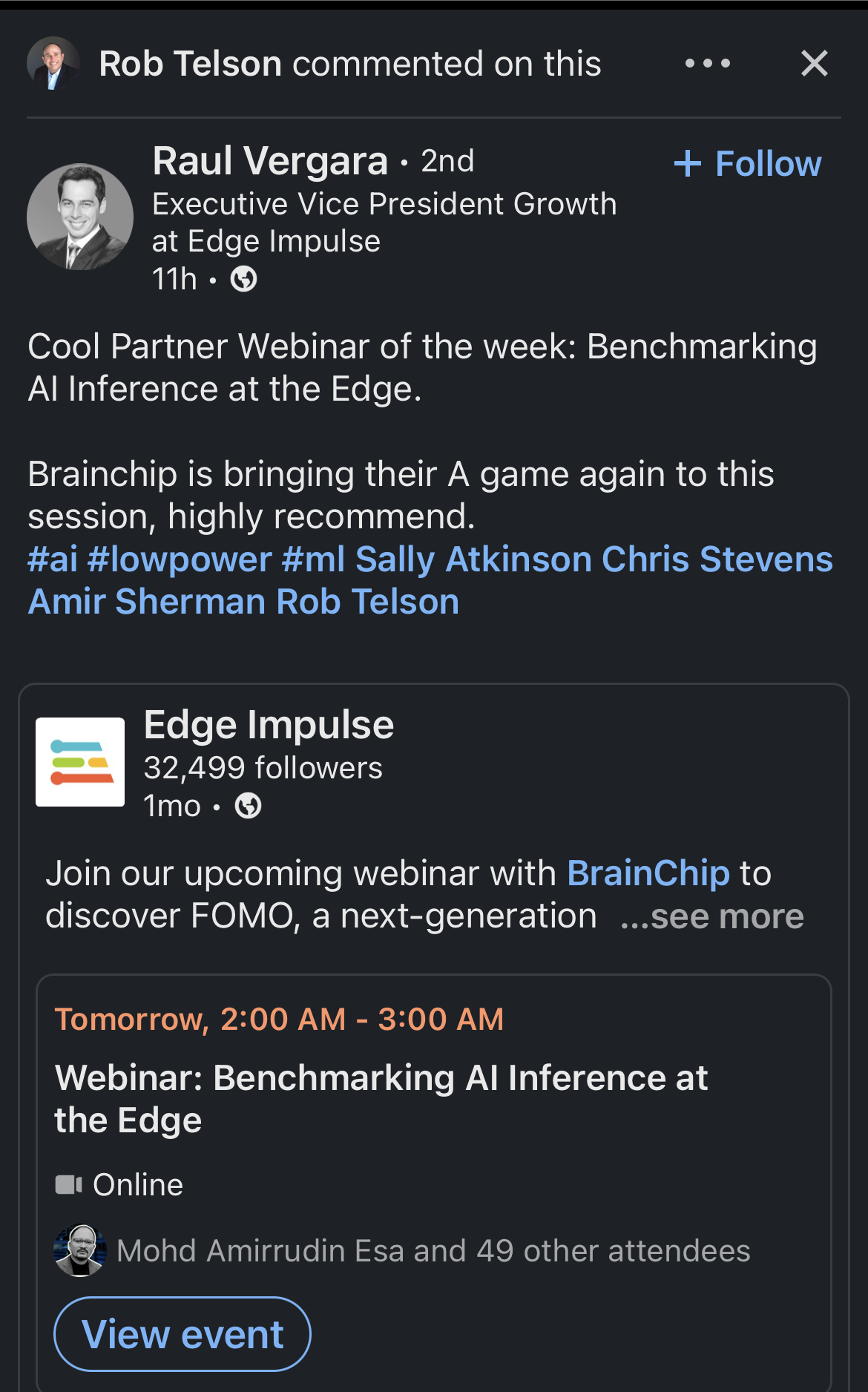Screen dimensions: 868x1392
Task: Tap the globe icon next to 1mo
Action: 248,806
